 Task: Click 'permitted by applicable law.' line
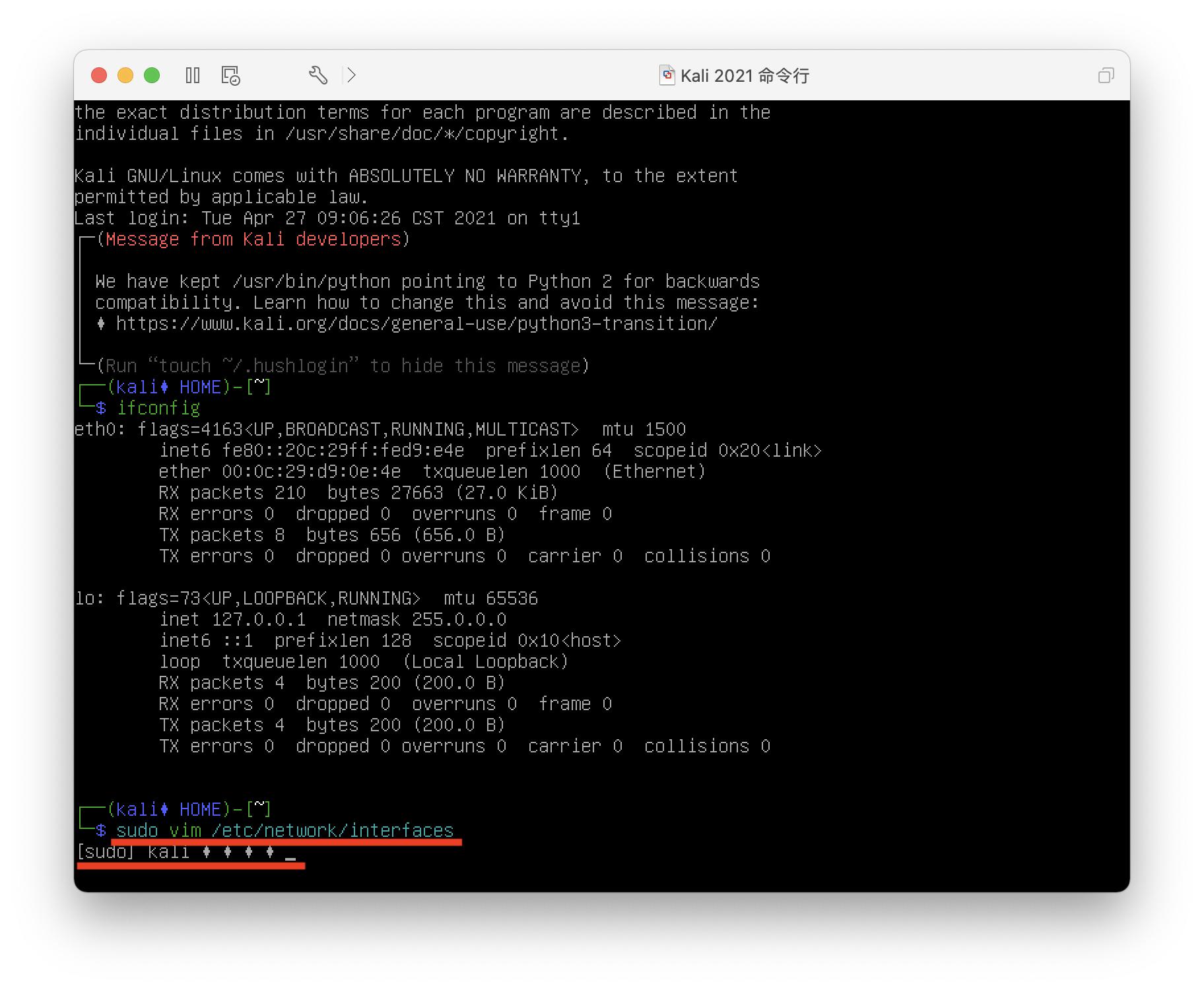pyautogui.click(x=221, y=197)
